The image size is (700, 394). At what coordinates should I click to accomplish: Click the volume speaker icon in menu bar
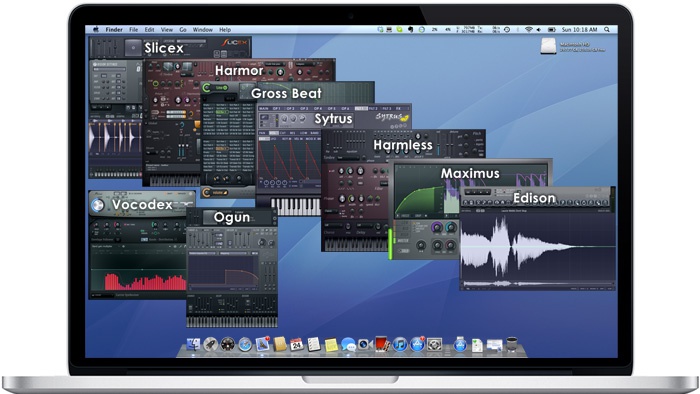click(538, 29)
